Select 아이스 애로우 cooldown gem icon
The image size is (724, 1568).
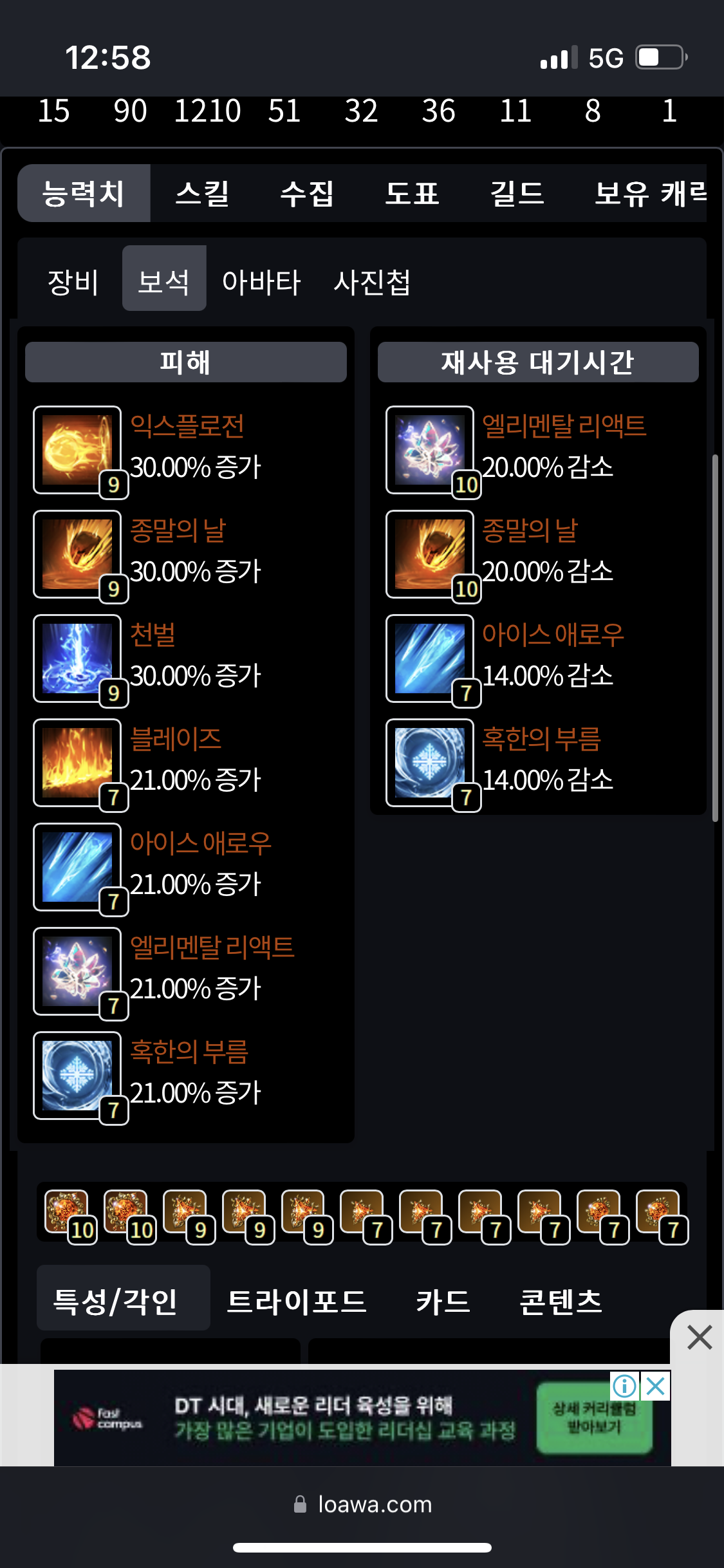coord(430,658)
